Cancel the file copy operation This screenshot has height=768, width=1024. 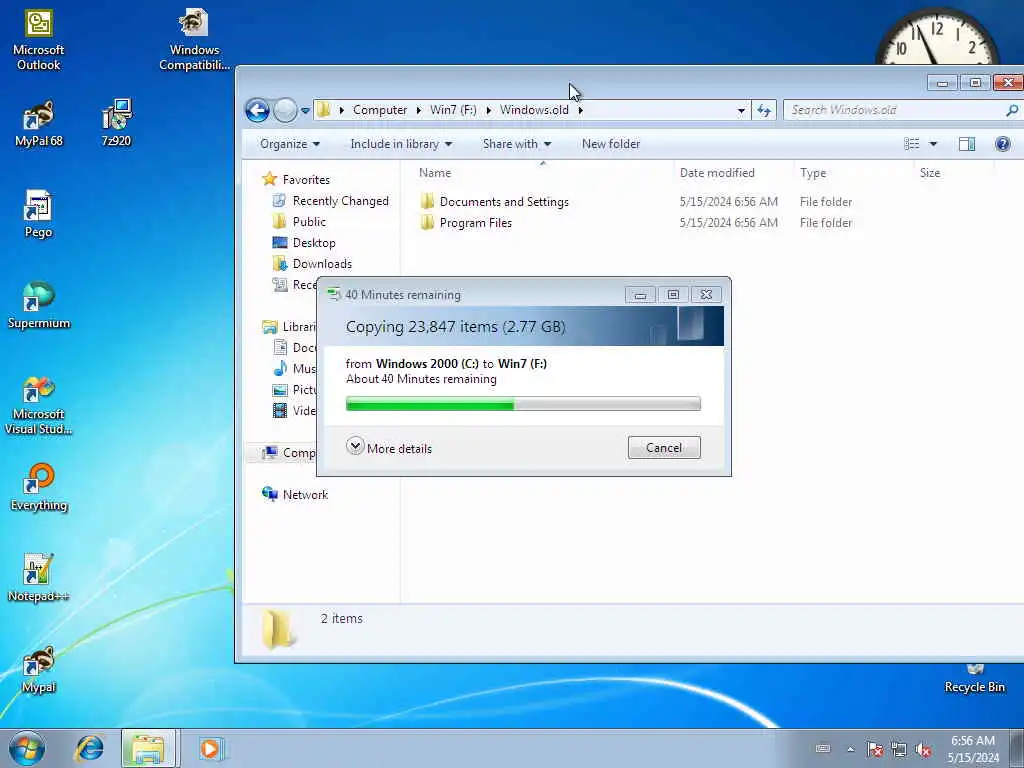click(x=664, y=447)
